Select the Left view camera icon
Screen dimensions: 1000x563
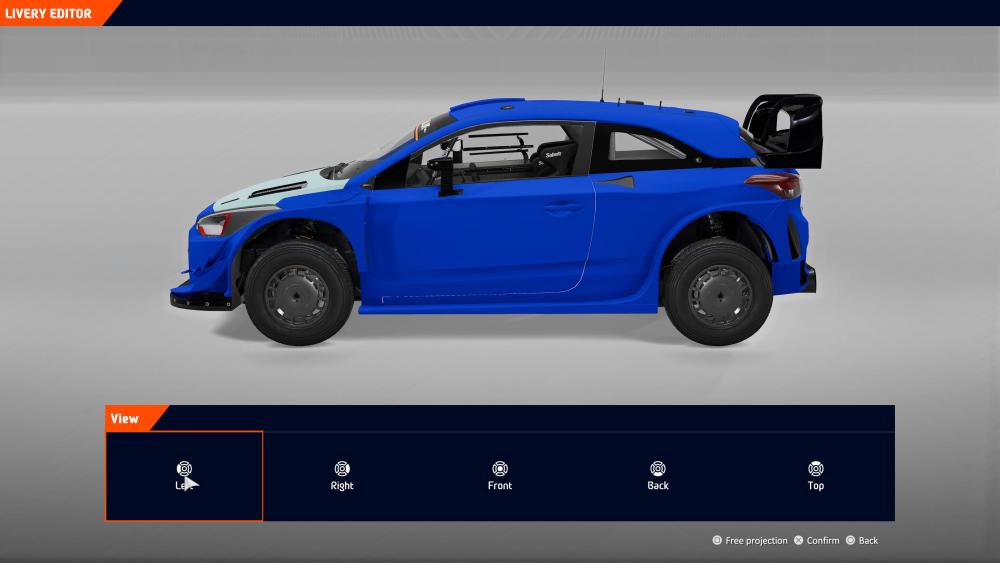tap(184, 468)
